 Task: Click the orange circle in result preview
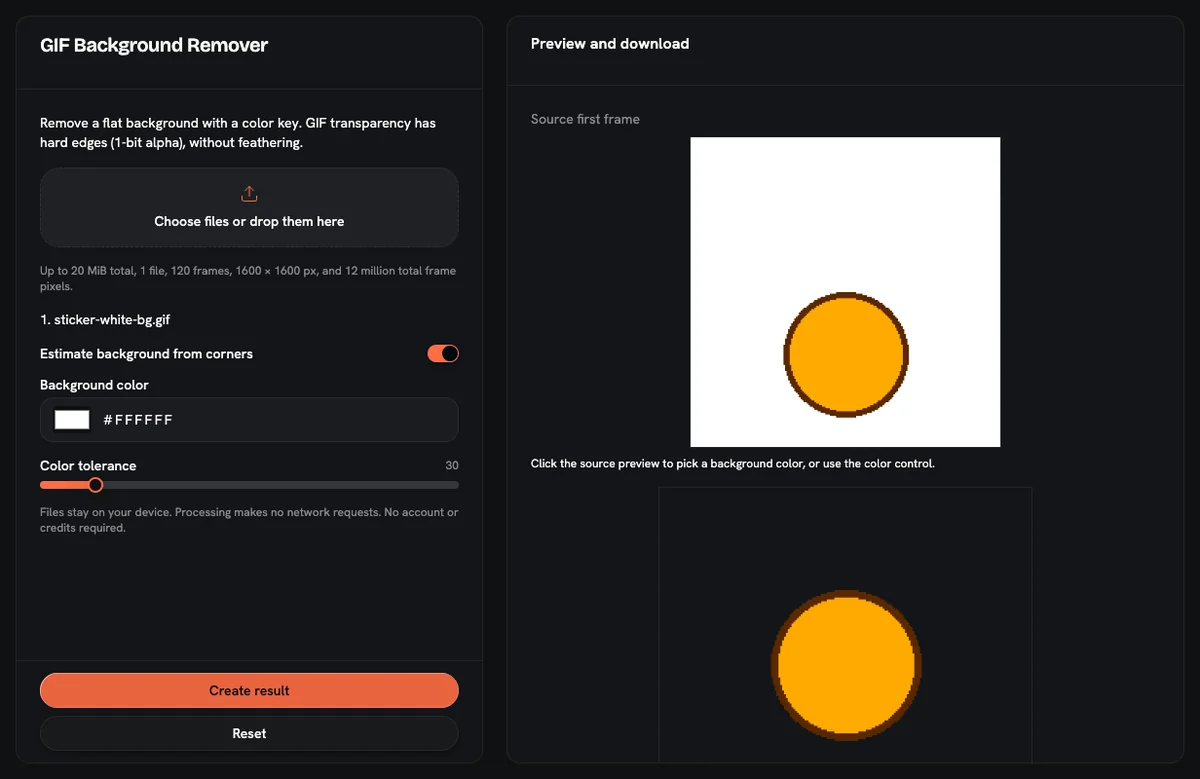point(846,665)
